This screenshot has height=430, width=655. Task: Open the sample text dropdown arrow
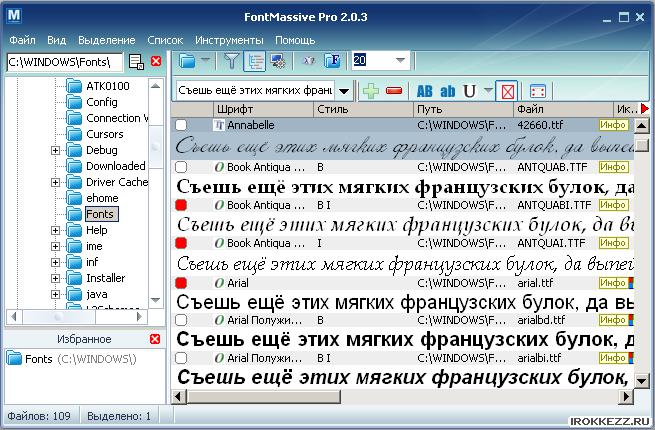[344, 91]
